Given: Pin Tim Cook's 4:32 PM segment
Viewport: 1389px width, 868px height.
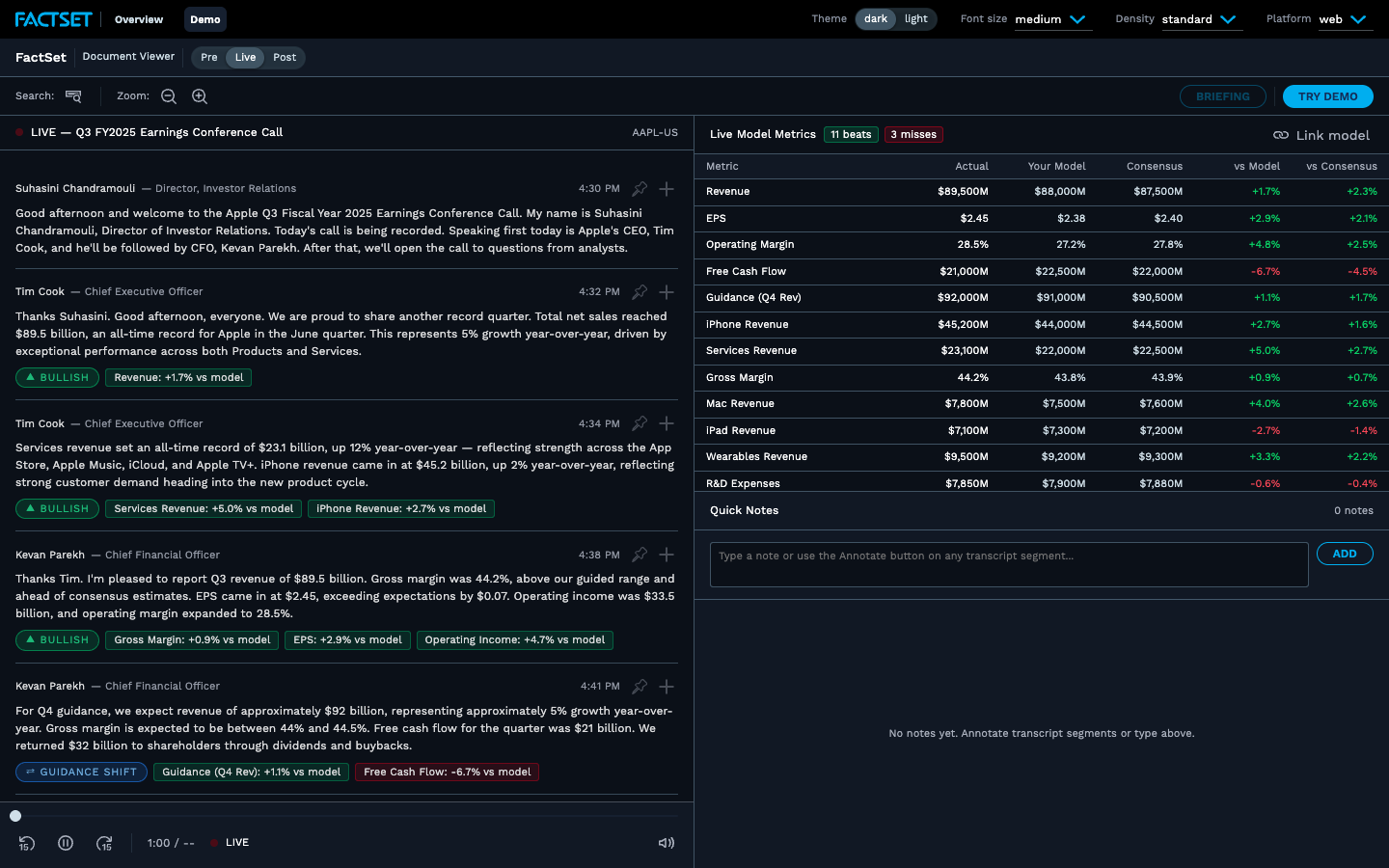Looking at the screenshot, I should (640, 292).
